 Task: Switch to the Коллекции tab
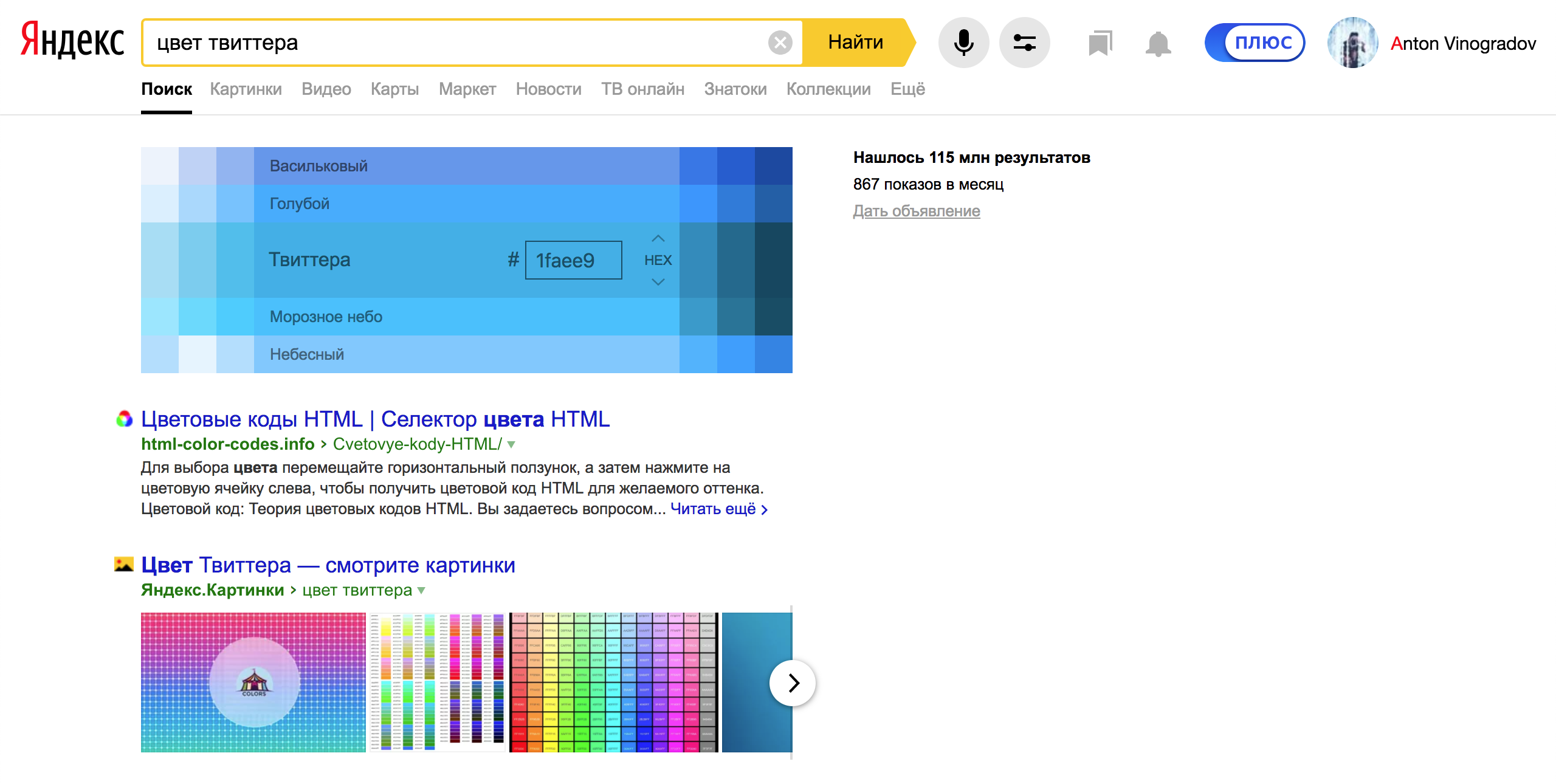click(x=828, y=89)
